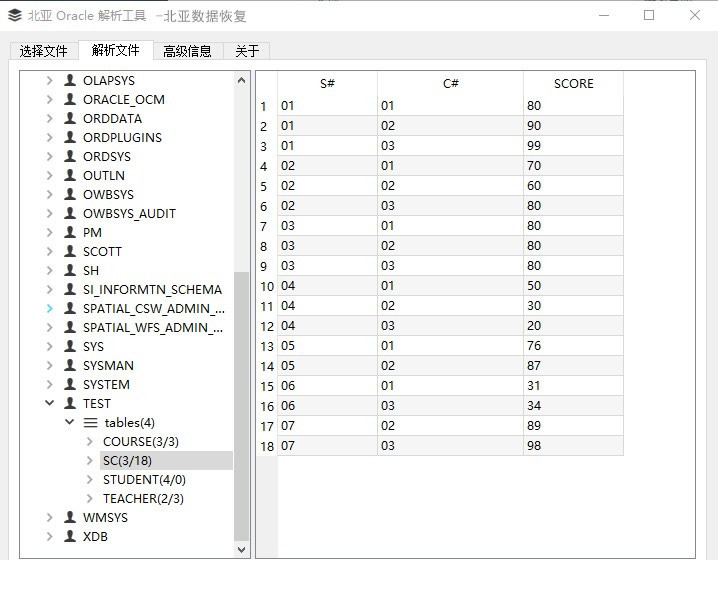Image resolution: width=718 pixels, height=590 pixels.
Task: Click the user icon beside SYS
Action: 70,346
